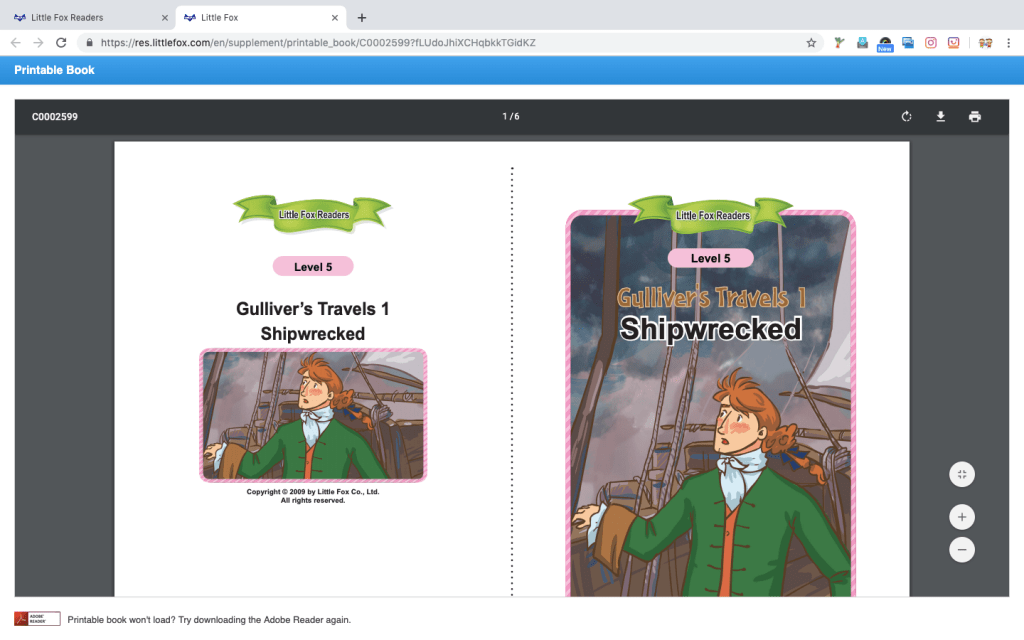Go back to the previous page
The height and width of the screenshot is (640, 1024).
16,43
